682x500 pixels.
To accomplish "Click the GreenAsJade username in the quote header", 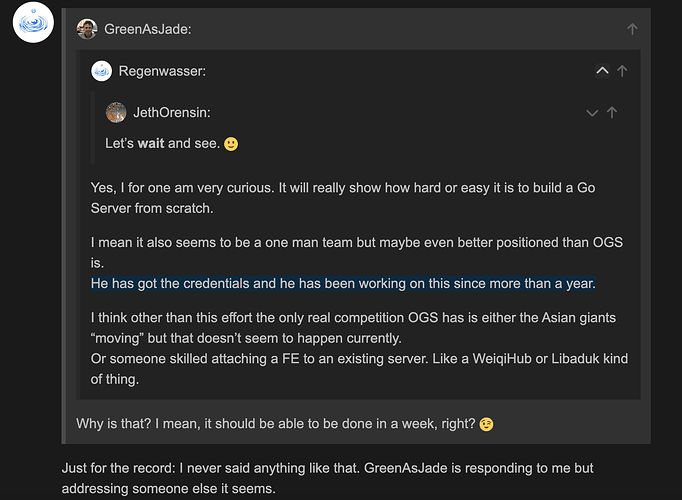I will pyautogui.click(x=147, y=30).
